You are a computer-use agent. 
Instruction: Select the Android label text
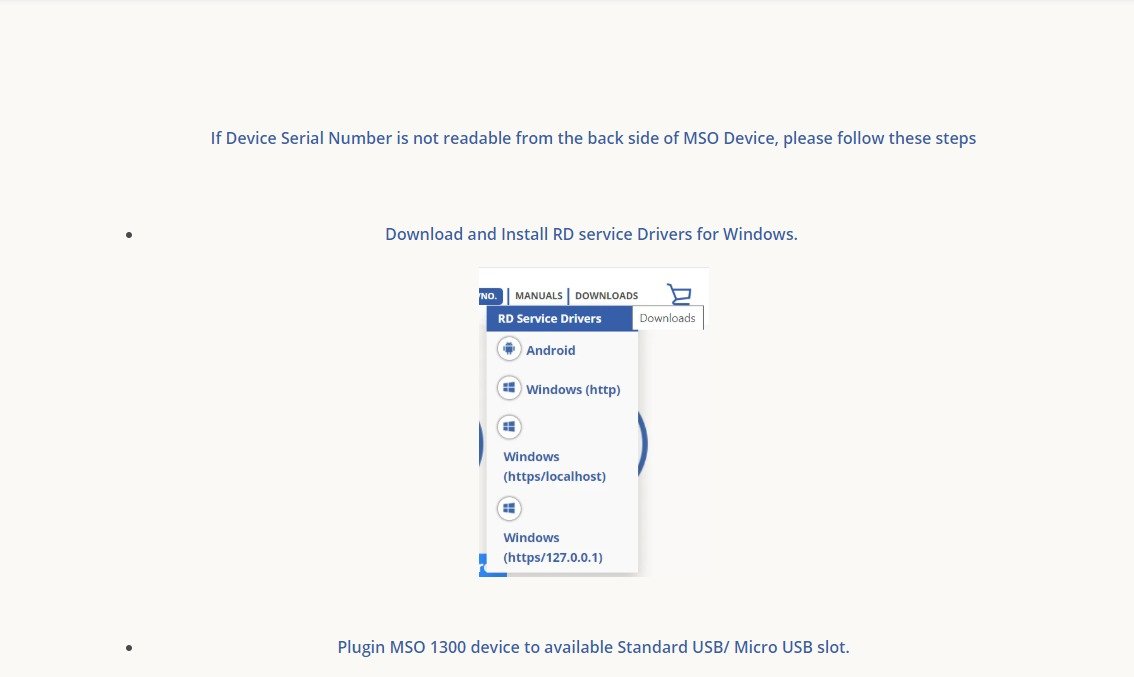coord(550,350)
